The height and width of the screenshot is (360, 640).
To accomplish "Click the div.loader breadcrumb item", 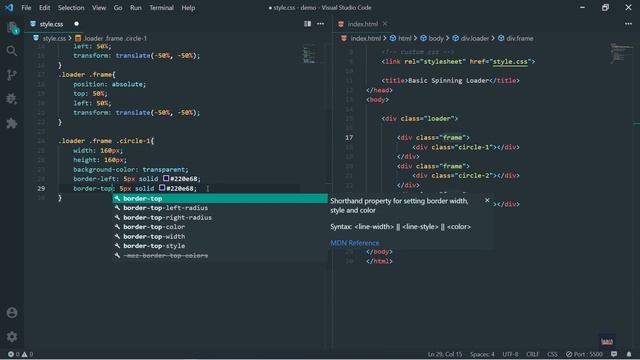I will pos(475,38).
